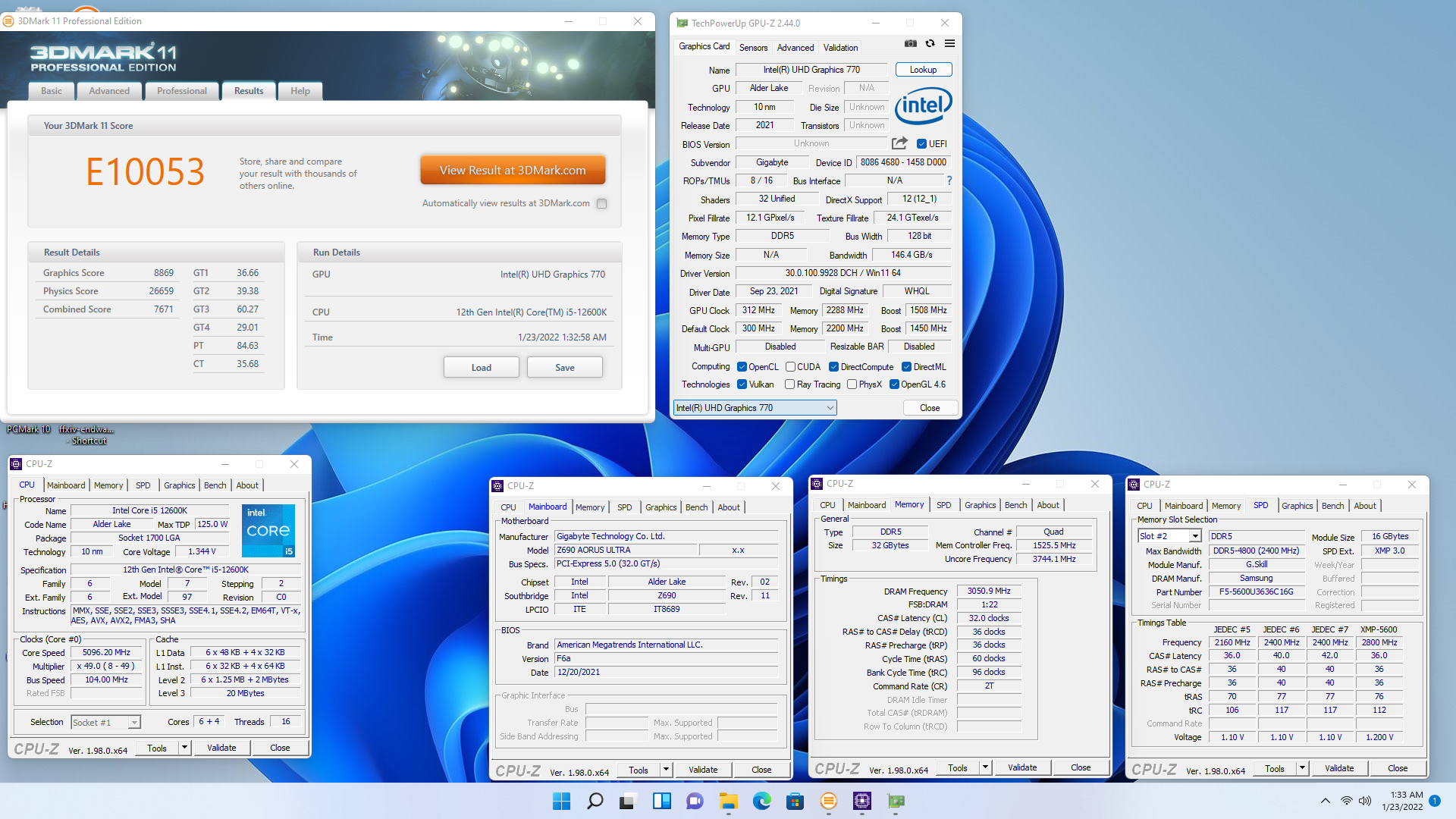Image resolution: width=1456 pixels, height=819 pixels.
Task: Open the network Wi-Fi tray icon
Action: pyautogui.click(x=1347, y=801)
